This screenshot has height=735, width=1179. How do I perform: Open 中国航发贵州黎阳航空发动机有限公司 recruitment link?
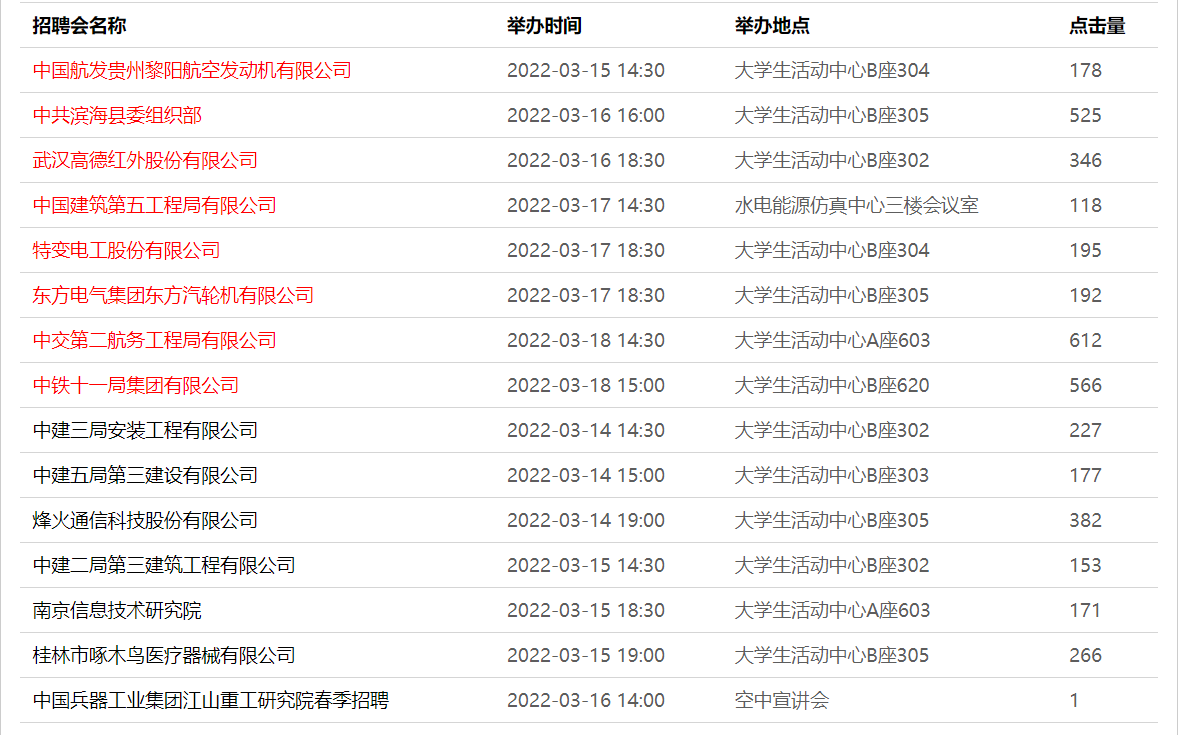click(x=192, y=71)
